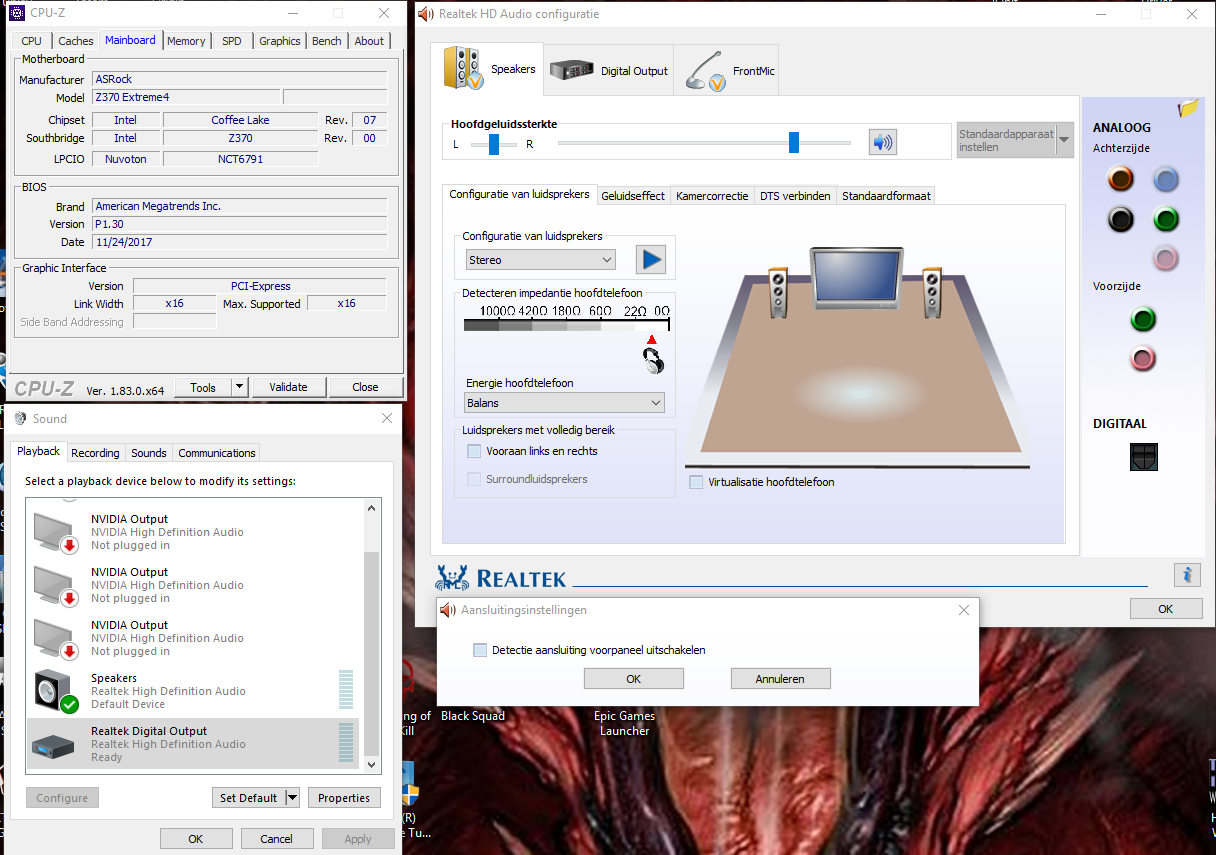Select the first NVIDIA Output device

(192, 532)
